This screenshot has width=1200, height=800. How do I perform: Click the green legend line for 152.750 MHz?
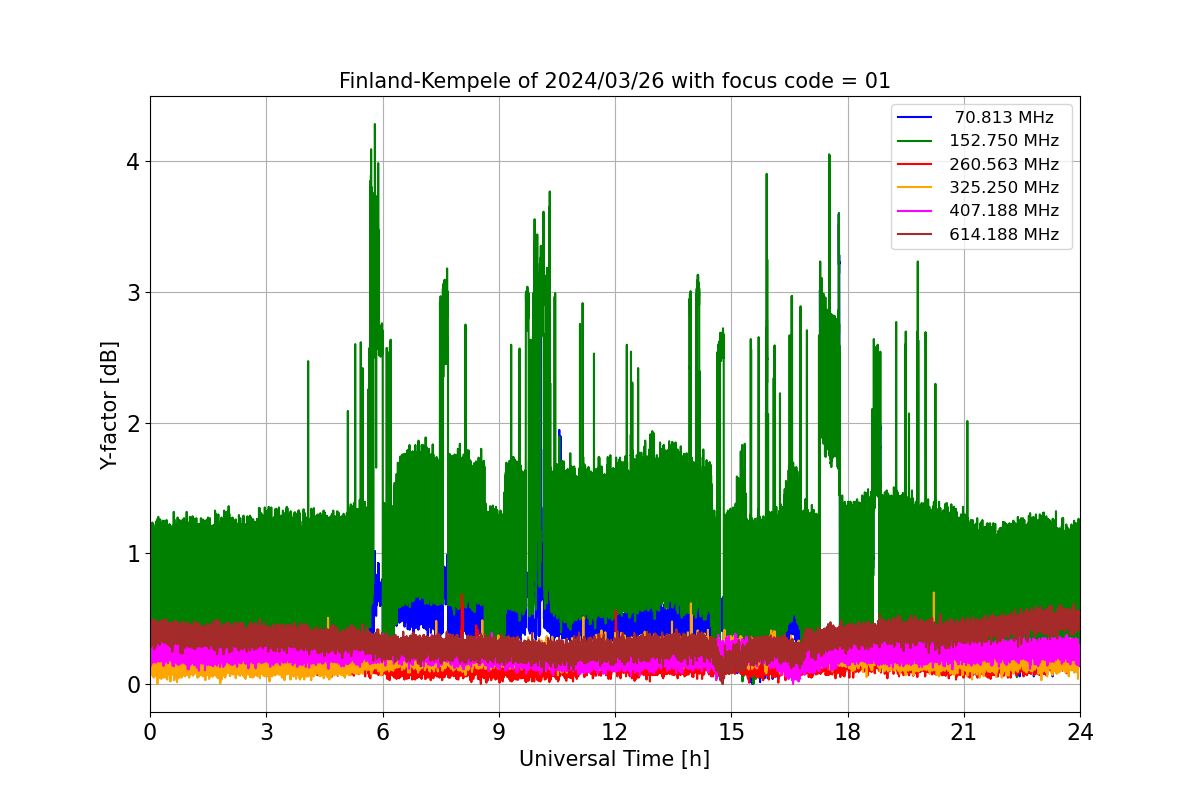915,141
